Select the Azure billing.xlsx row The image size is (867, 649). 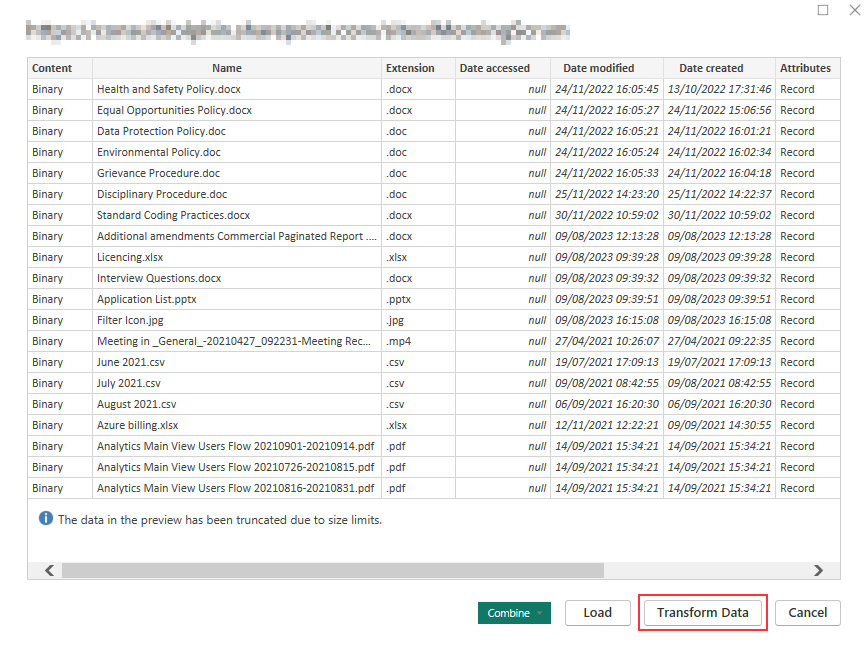click(137, 425)
